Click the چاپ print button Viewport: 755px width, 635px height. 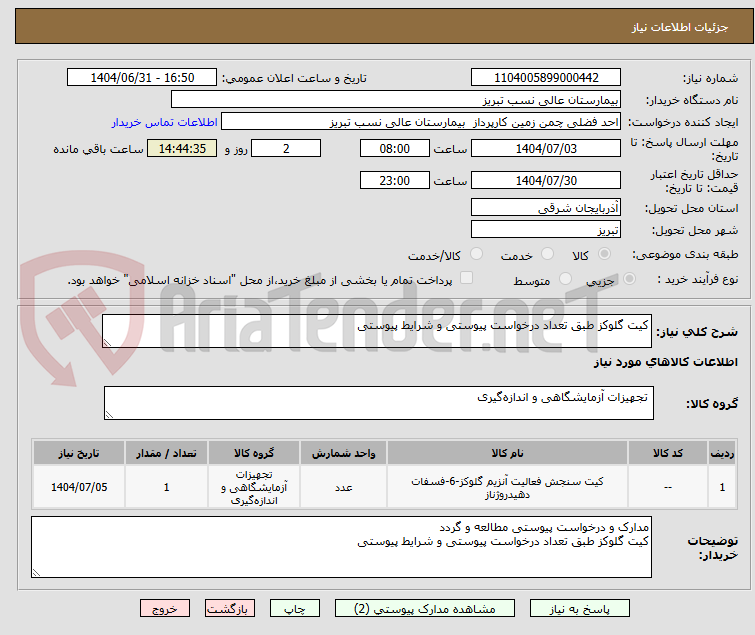[x=294, y=609]
